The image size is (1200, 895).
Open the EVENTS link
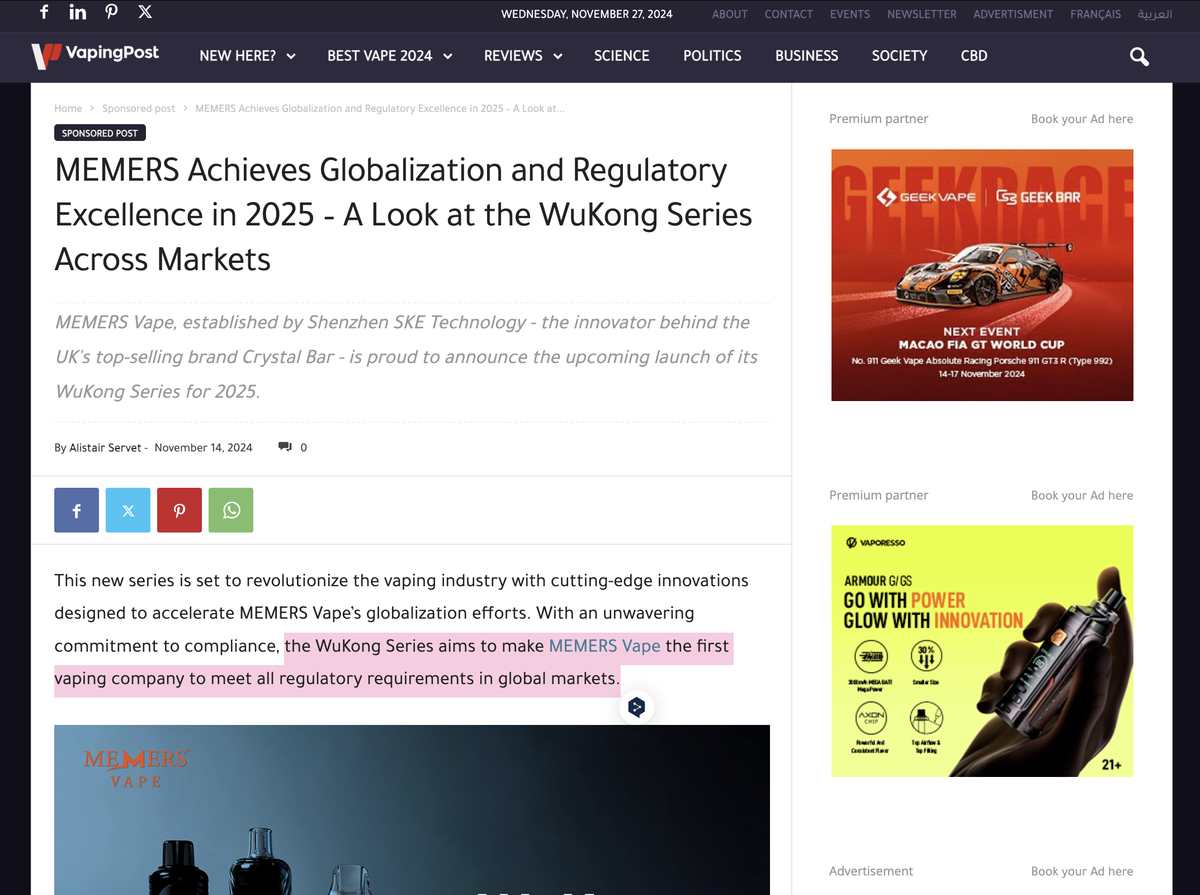(x=850, y=14)
